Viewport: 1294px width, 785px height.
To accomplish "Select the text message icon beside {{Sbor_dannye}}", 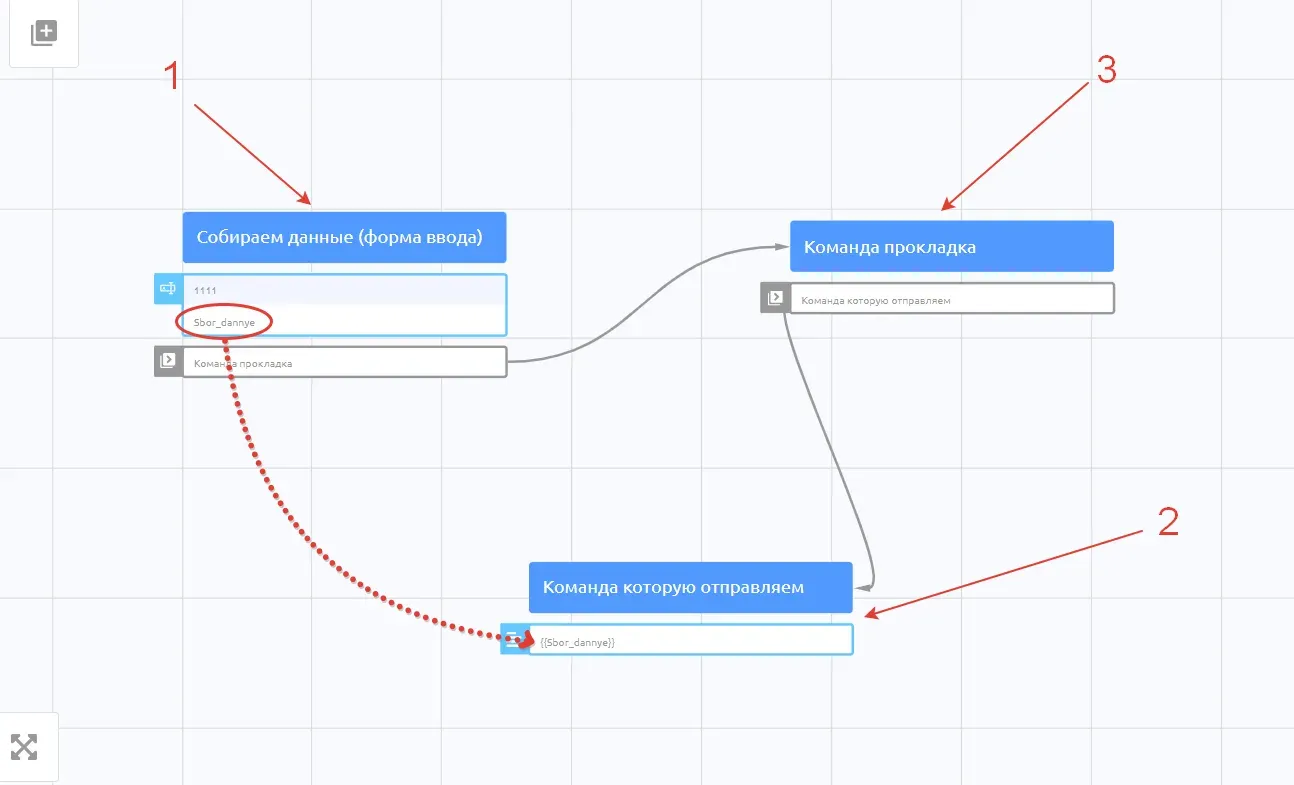I will point(515,640).
